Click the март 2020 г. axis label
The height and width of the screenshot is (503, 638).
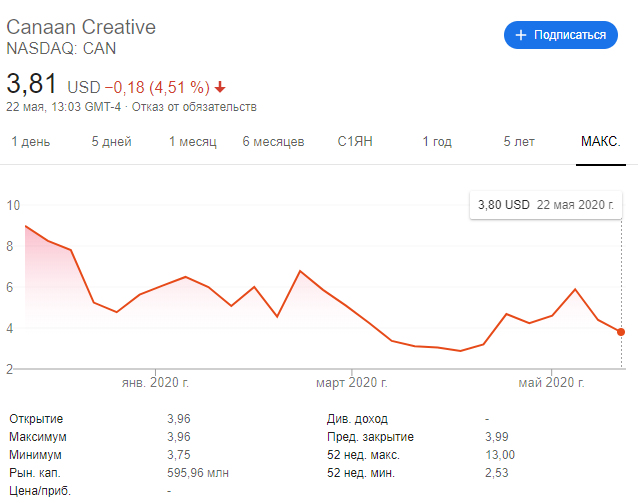352,383
